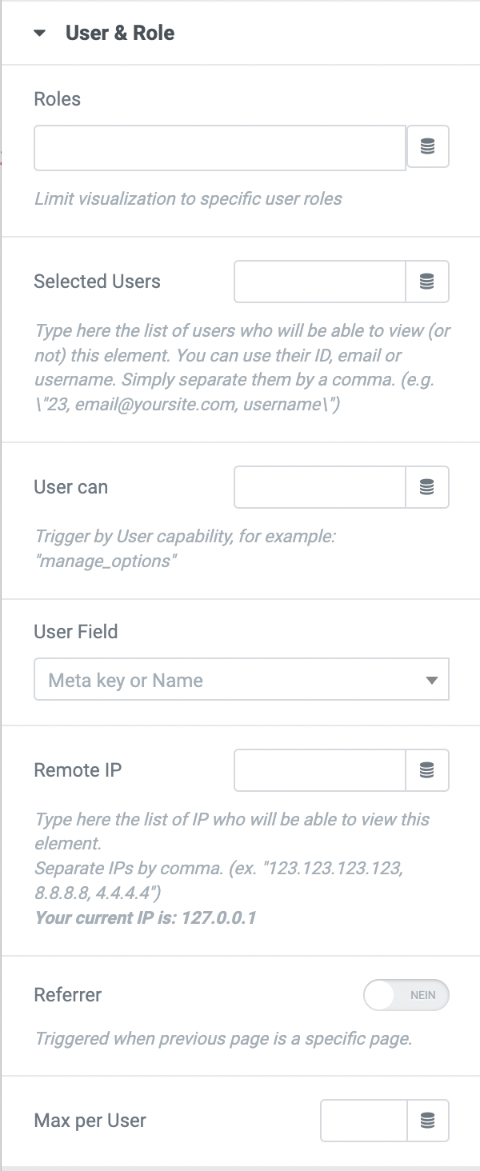Click the Remote IP label
The width and height of the screenshot is (480, 1171).
pos(78,770)
